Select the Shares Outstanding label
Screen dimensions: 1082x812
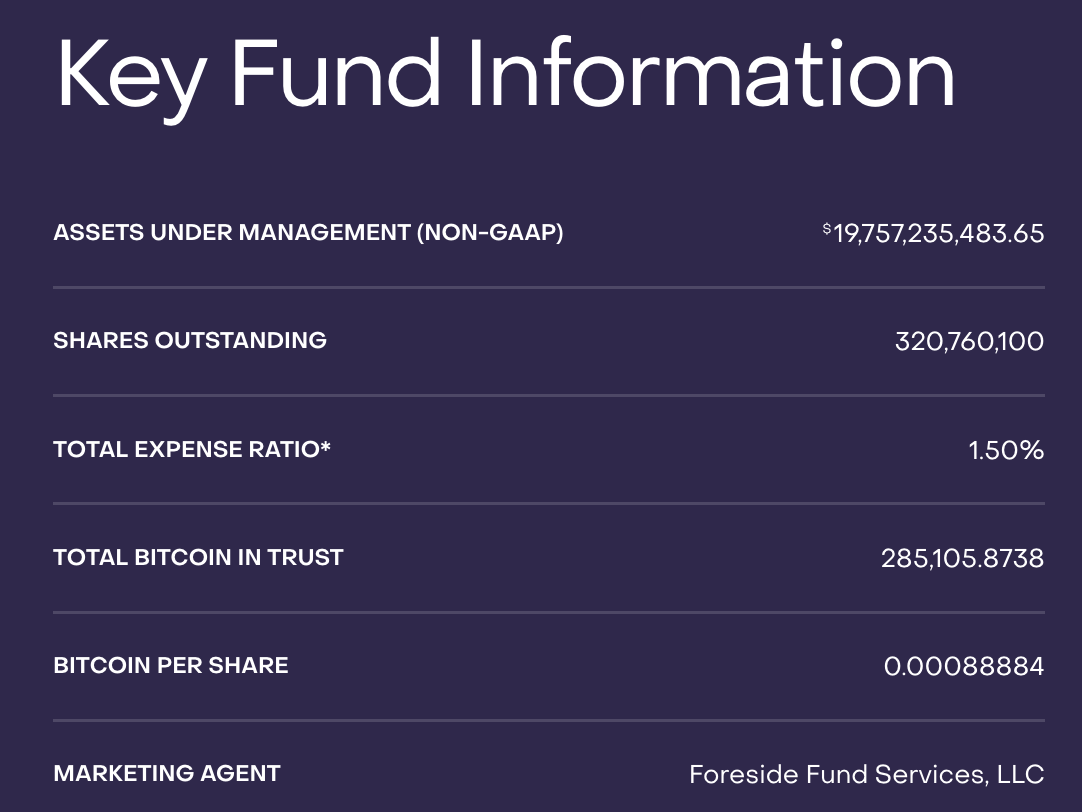(x=190, y=340)
